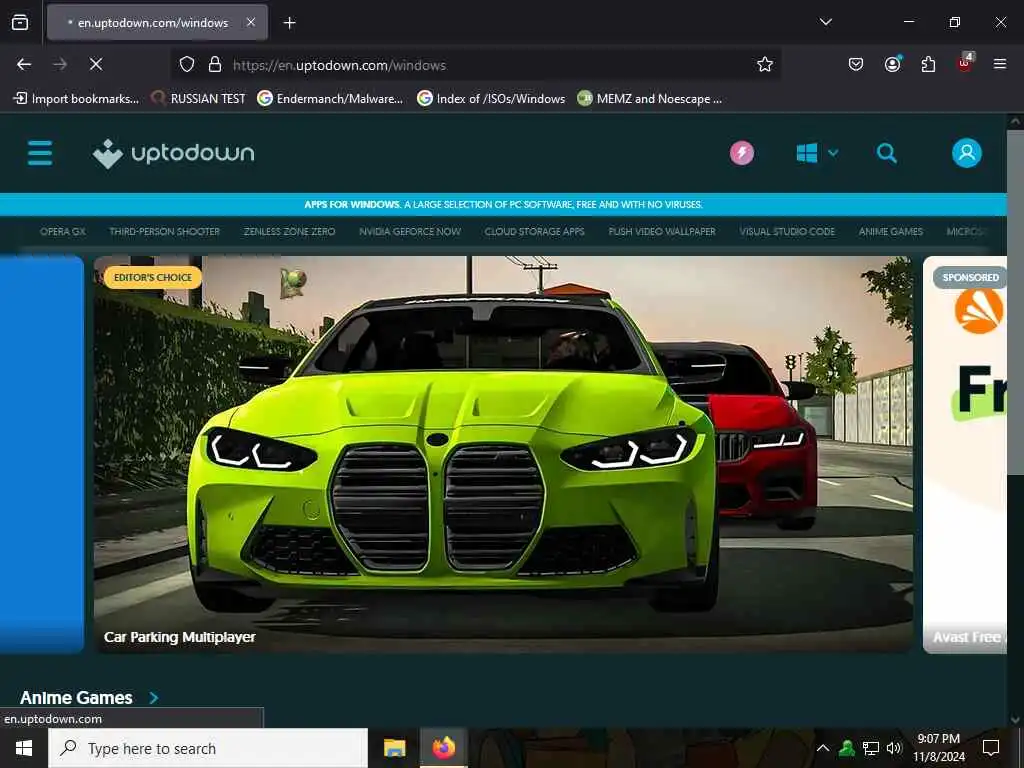Expand the Windows platform selector dropdown
This screenshot has height=768, width=1024.
[x=817, y=153]
